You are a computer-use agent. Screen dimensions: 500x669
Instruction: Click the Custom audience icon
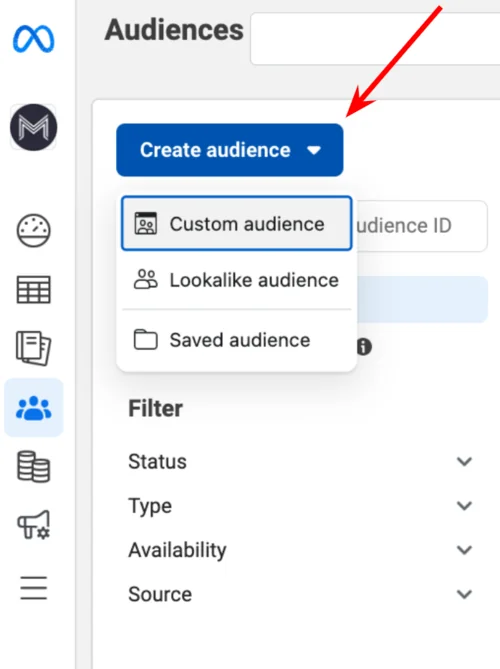click(146, 224)
